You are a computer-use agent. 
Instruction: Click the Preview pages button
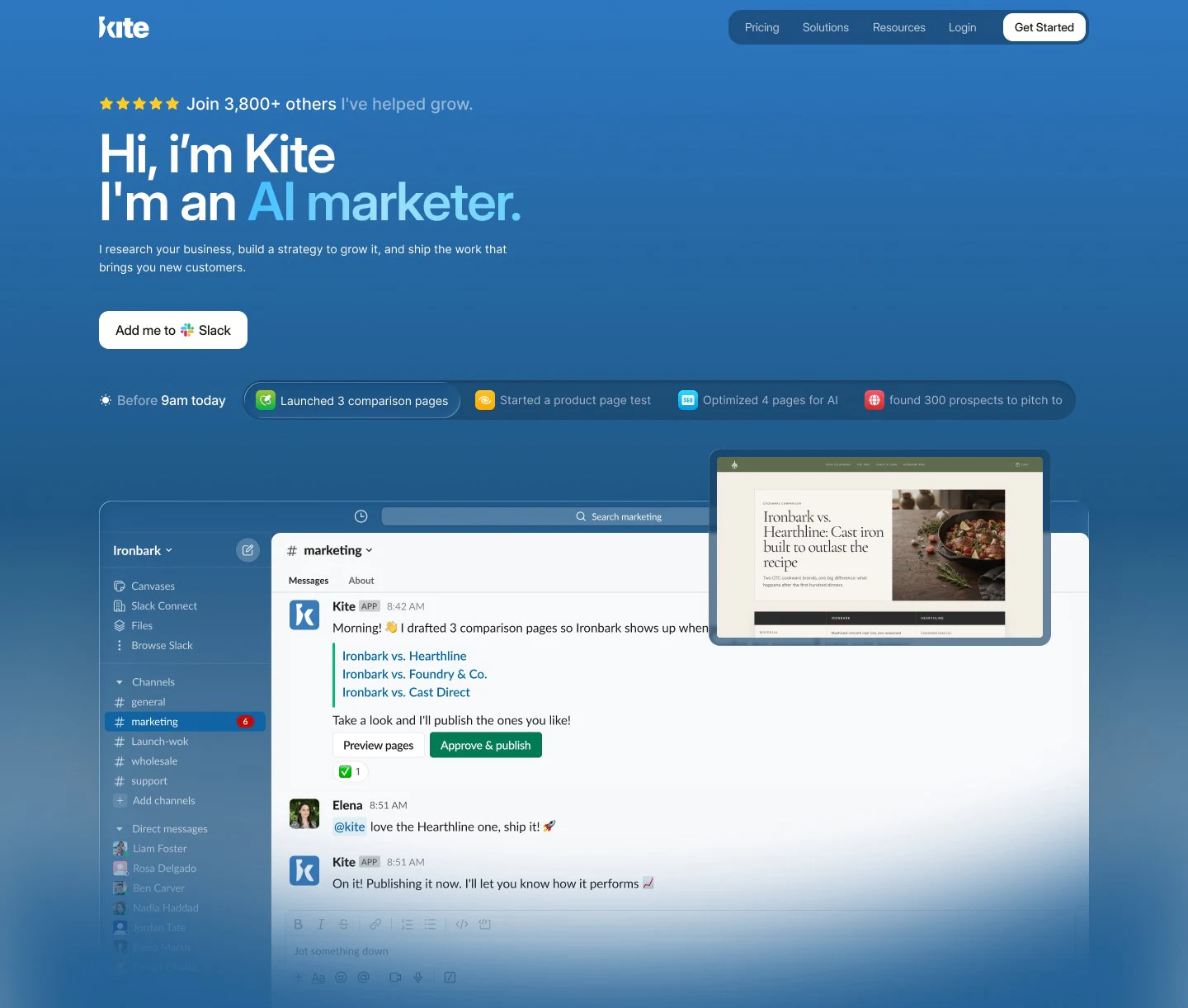(x=379, y=745)
